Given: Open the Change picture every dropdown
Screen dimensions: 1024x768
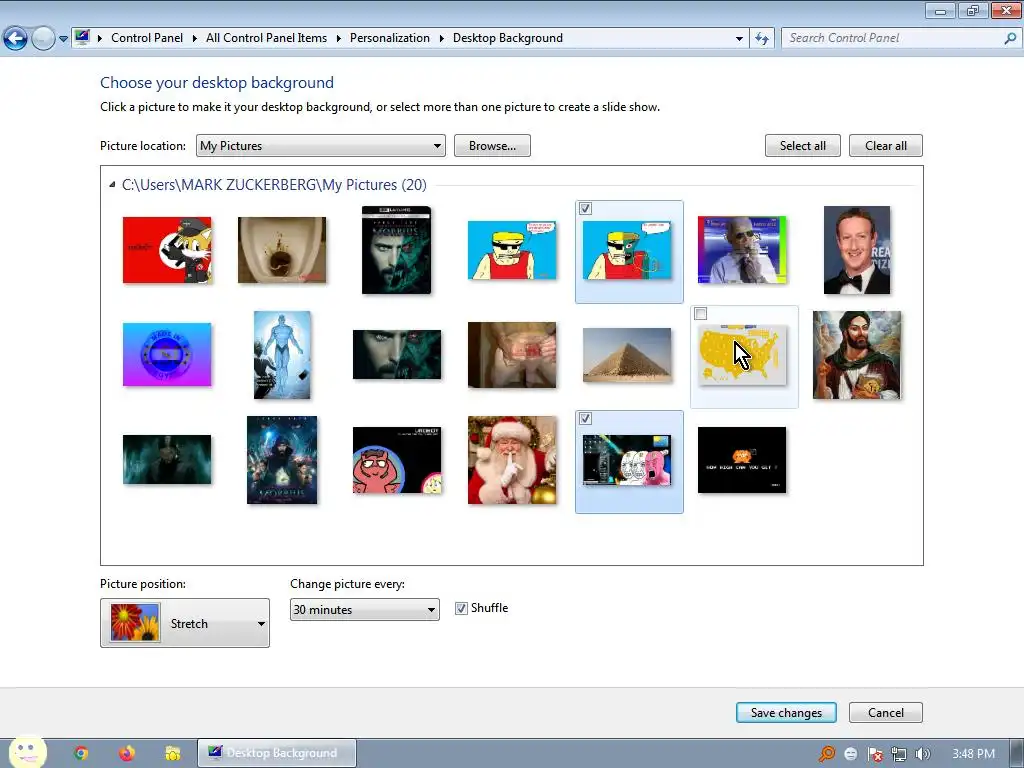Looking at the screenshot, I should [364, 609].
